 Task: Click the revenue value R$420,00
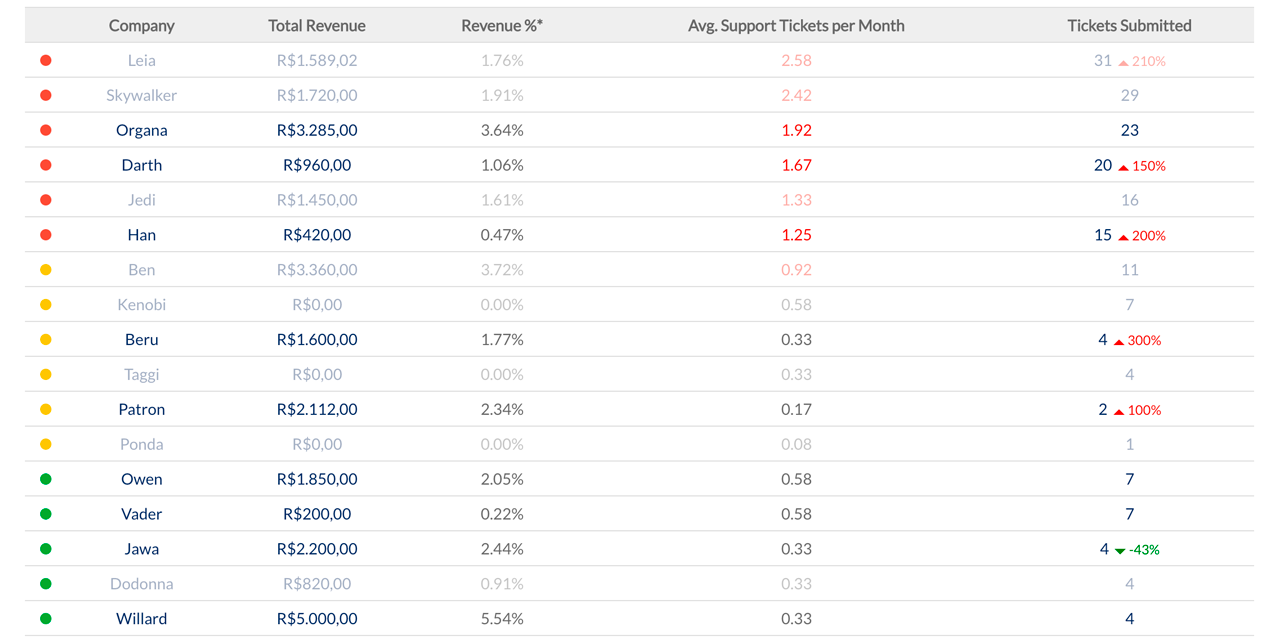coord(317,235)
